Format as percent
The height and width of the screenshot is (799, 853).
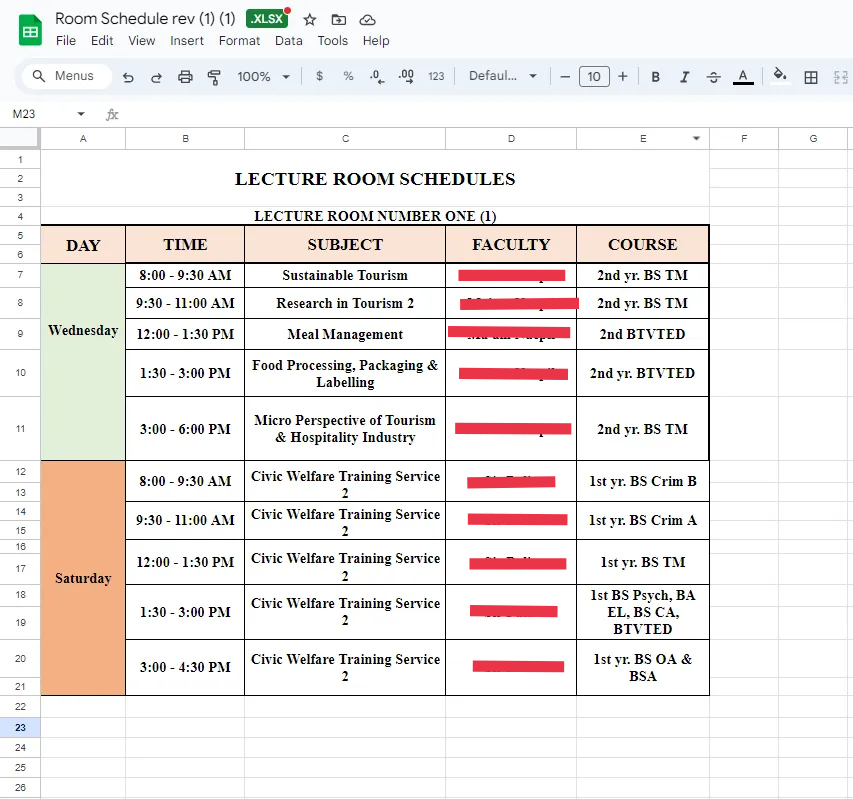pyautogui.click(x=348, y=76)
